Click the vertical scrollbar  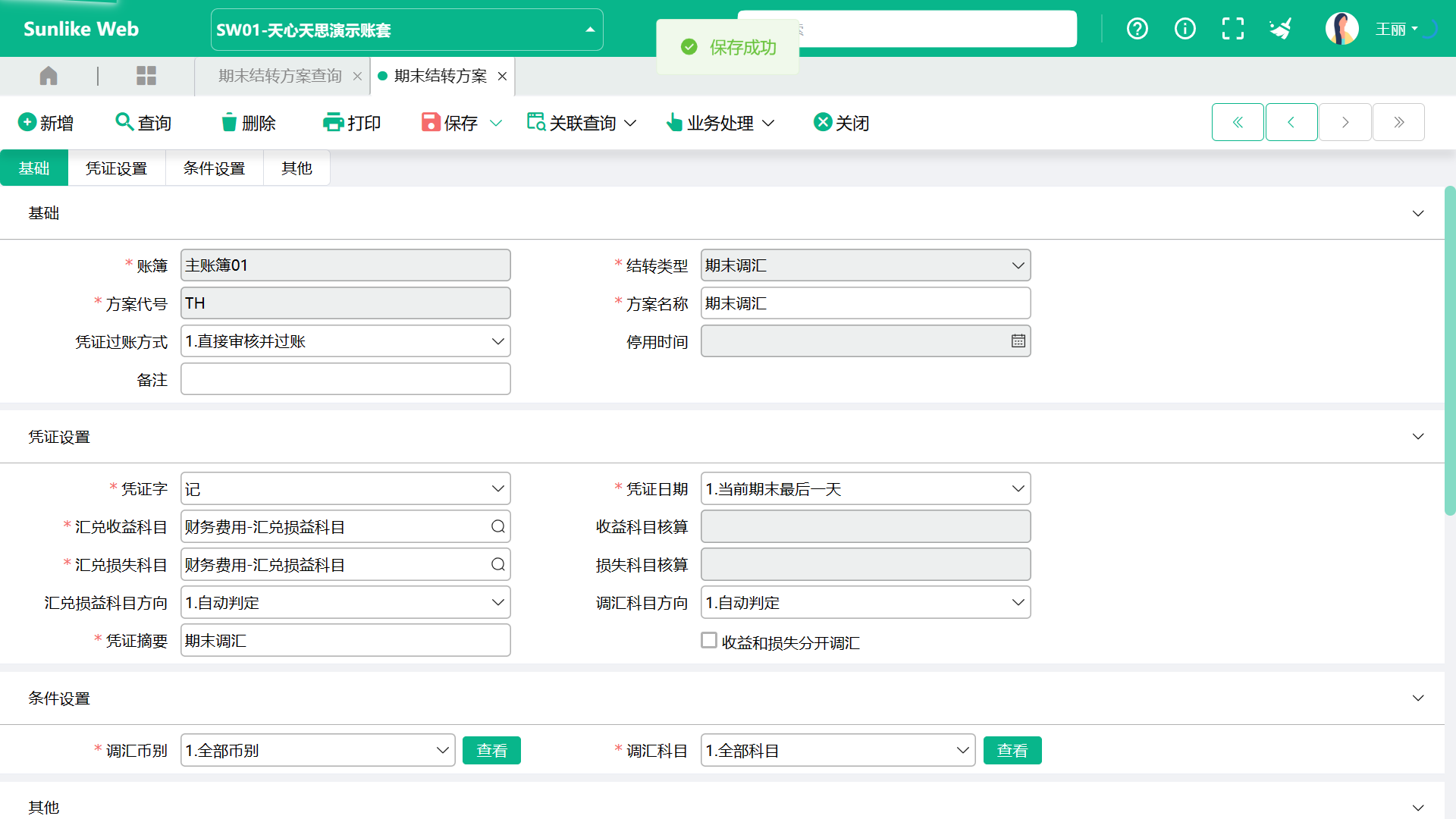point(1450,349)
